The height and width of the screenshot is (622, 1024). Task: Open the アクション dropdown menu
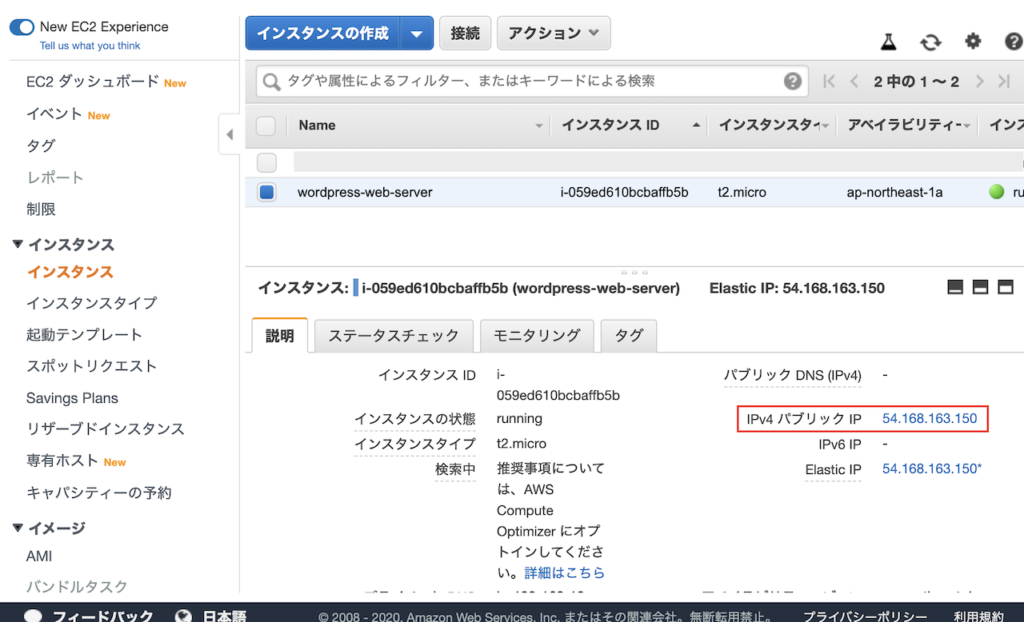553,33
